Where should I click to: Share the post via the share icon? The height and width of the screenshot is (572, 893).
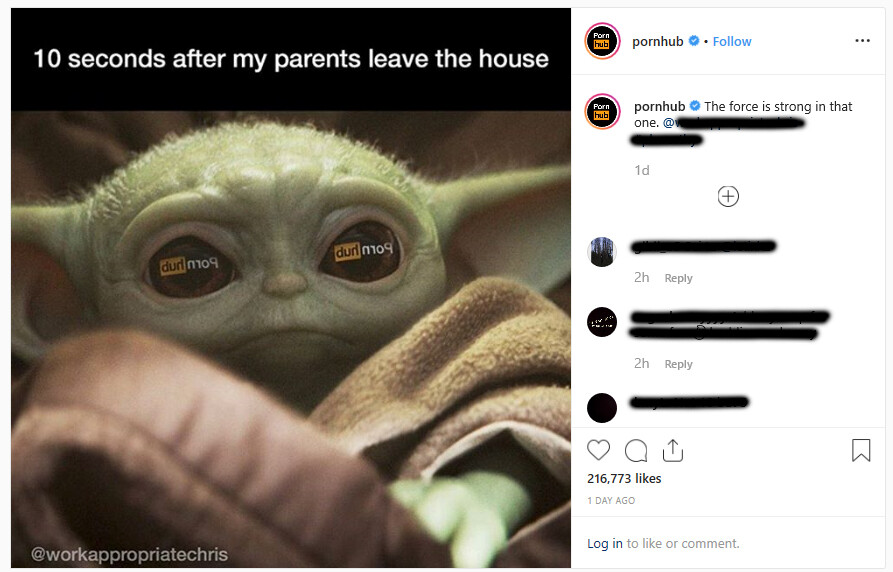pos(673,450)
